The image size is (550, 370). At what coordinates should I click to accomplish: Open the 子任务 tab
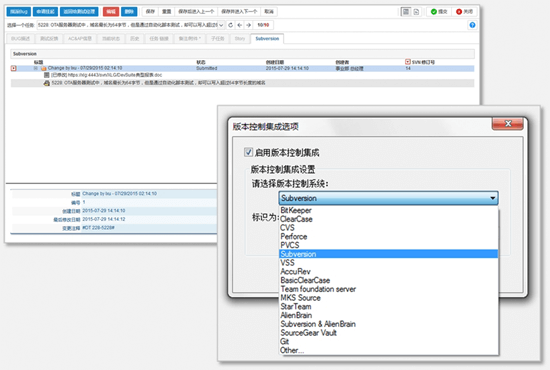click(217, 39)
